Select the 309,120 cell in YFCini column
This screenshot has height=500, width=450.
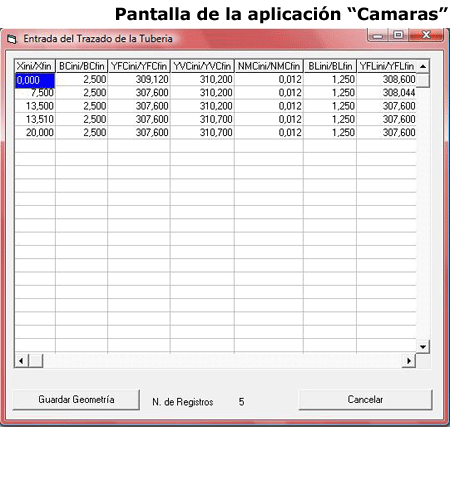(139, 79)
